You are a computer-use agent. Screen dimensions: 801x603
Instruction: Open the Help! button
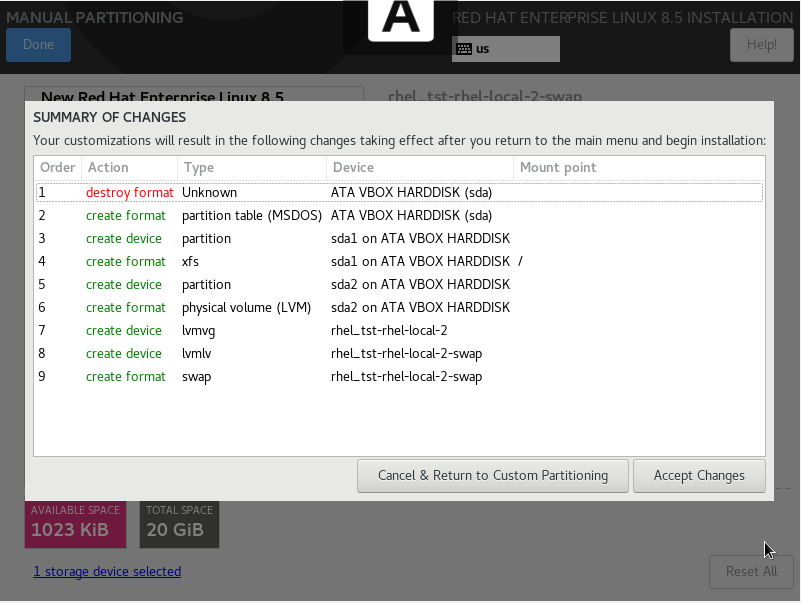point(761,45)
